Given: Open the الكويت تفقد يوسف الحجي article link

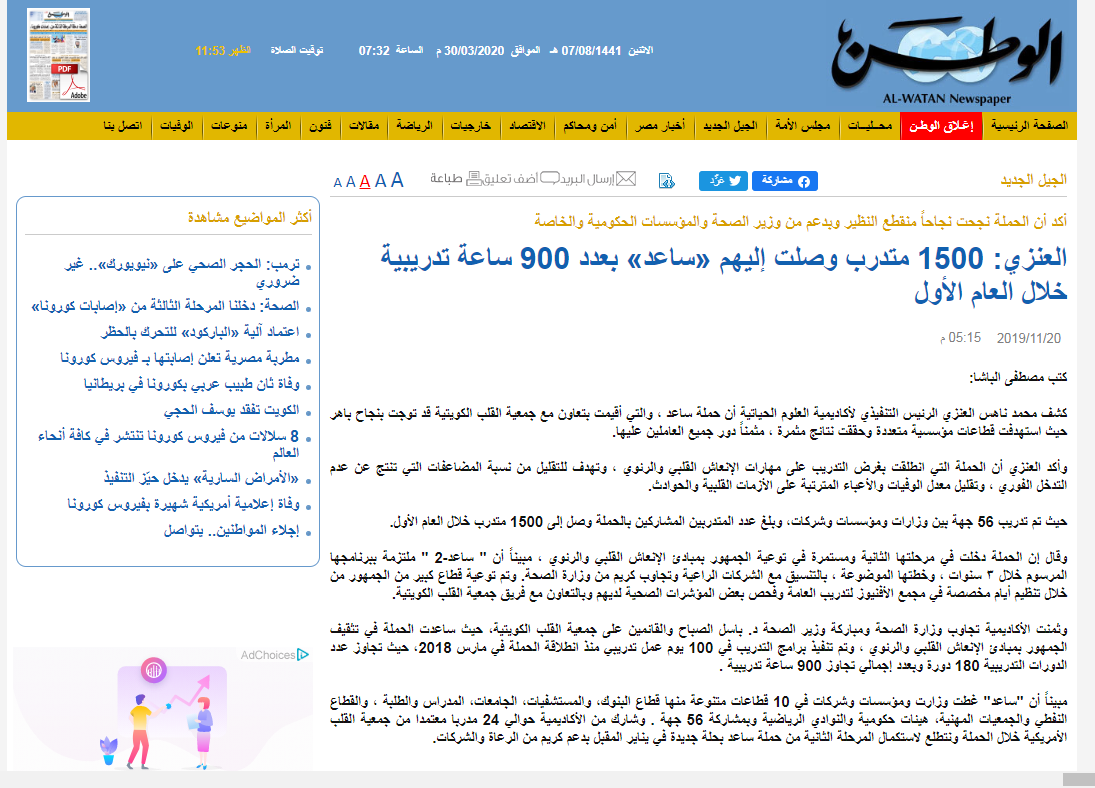Looking at the screenshot, I should [231, 410].
